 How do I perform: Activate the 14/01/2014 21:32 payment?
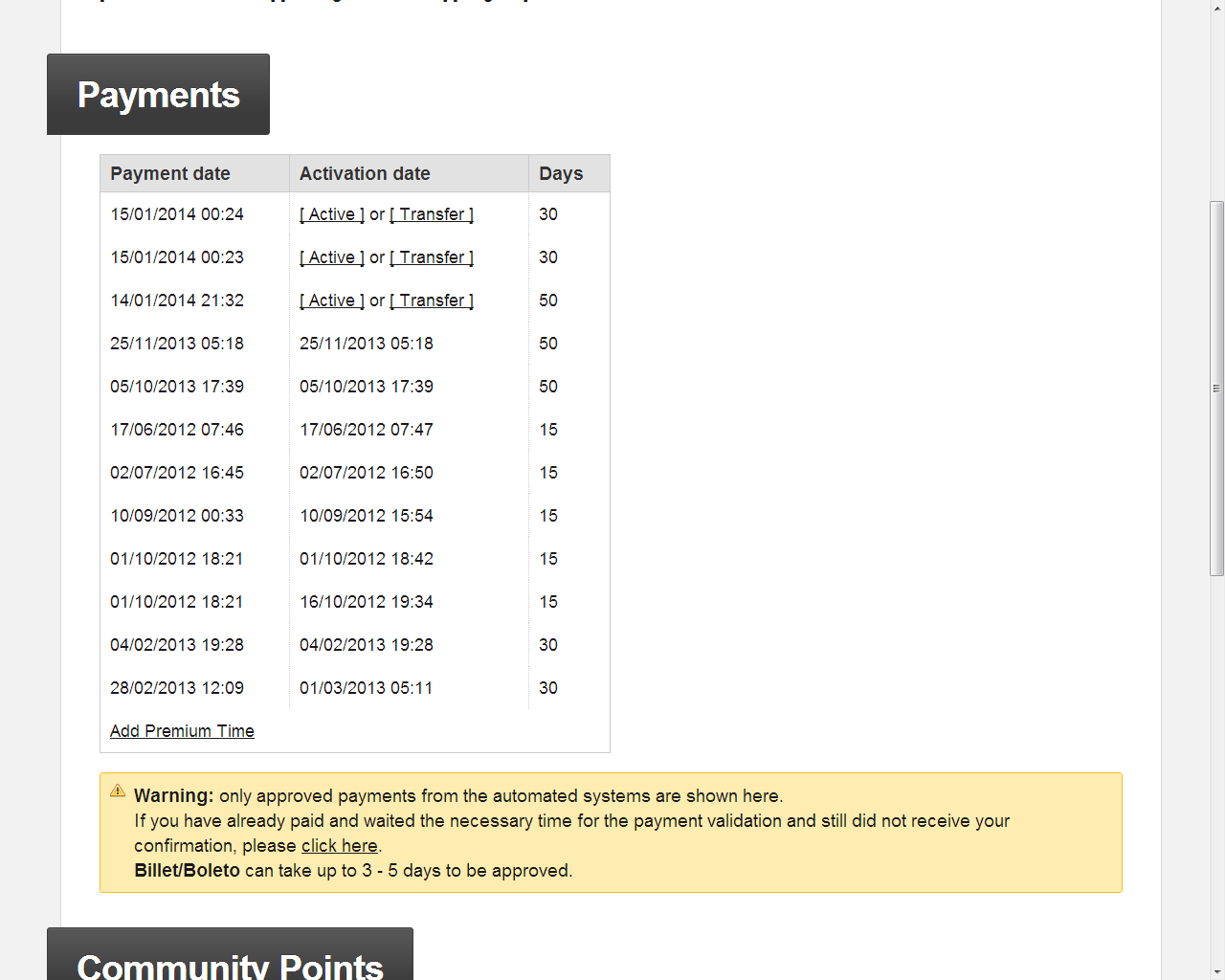(332, 301)
